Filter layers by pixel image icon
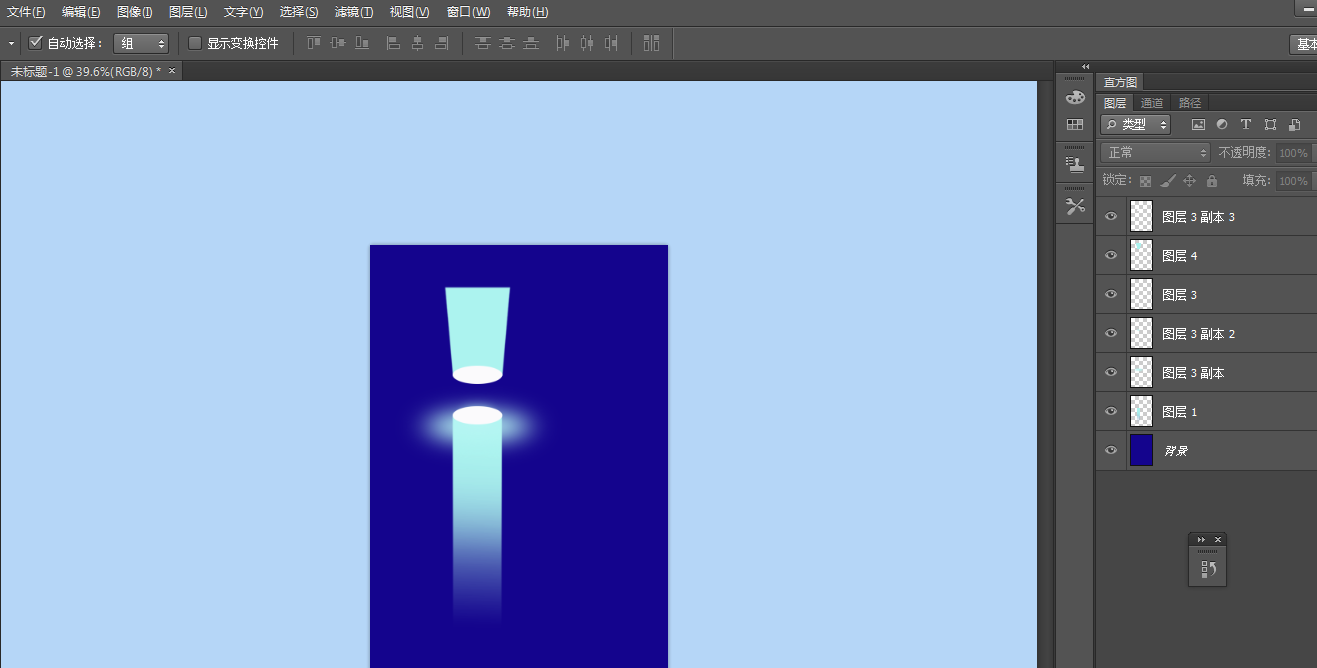Image resolution: width=1317 pixels, height=668 pixels. pyautogui.click(x=1198, y=125)
